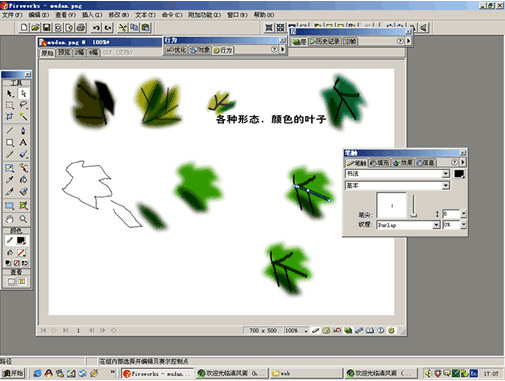Select the Marquee tool
Screen dimensions: 505x381
point(10,105)
